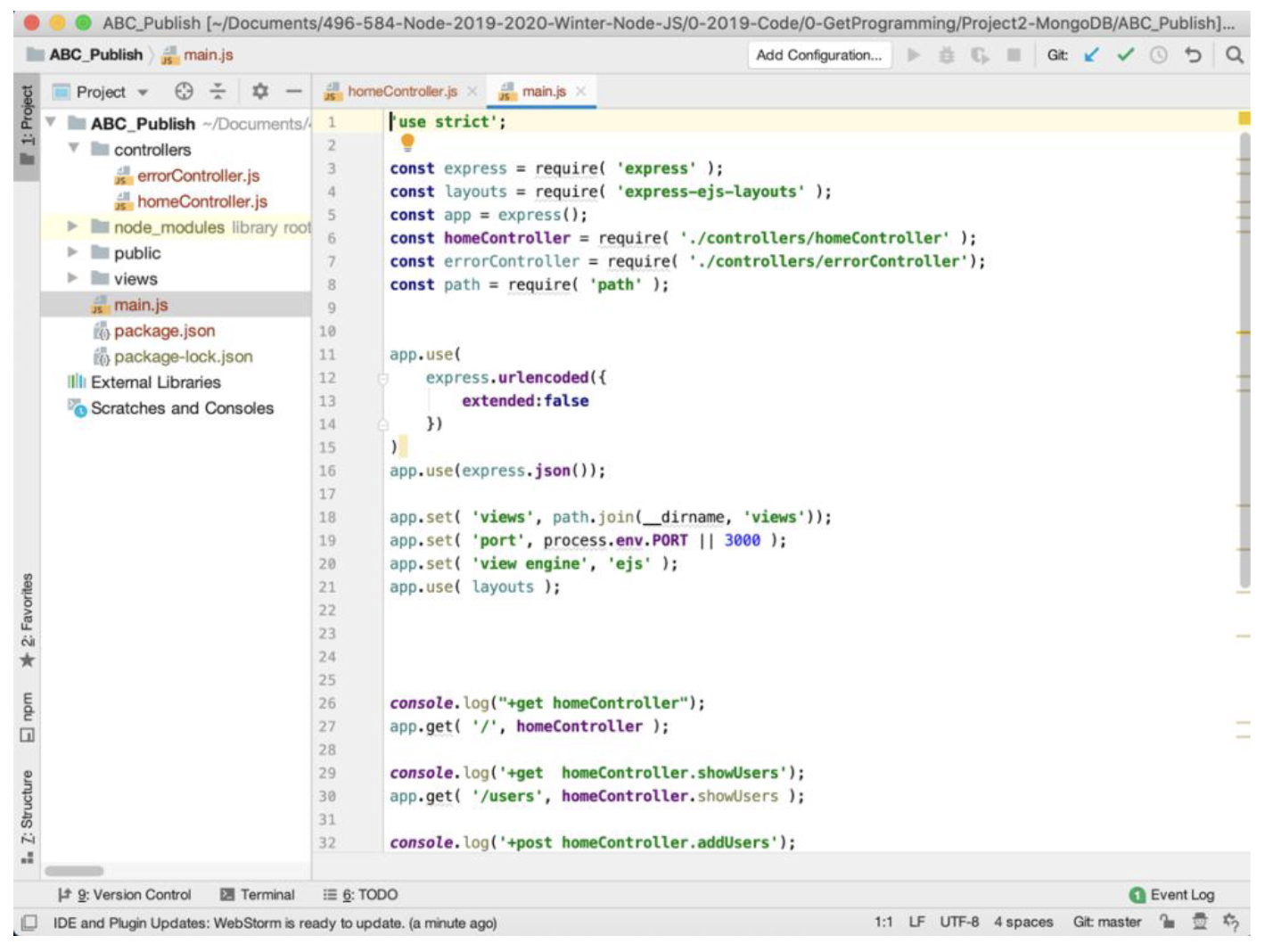Click the Git rollback arrow icon
Viewport: 1273px width, 952px height.
[1193, 55]
